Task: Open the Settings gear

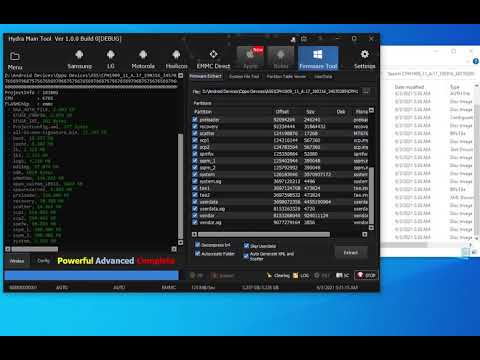Action: click(x=365, y=54)
